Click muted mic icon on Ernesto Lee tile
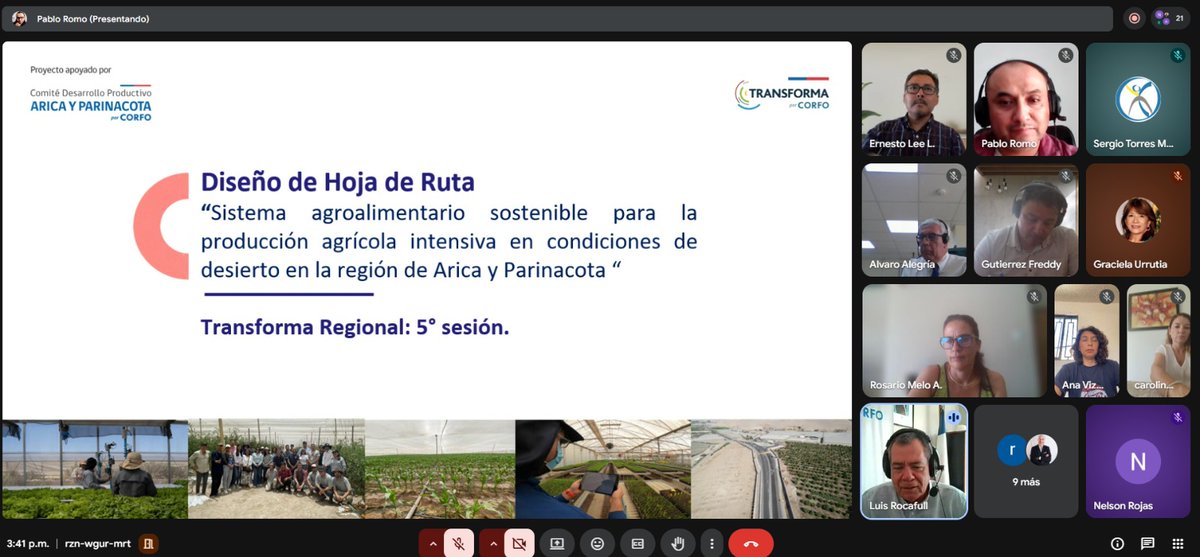1200x557 pixels. [954, 56]
